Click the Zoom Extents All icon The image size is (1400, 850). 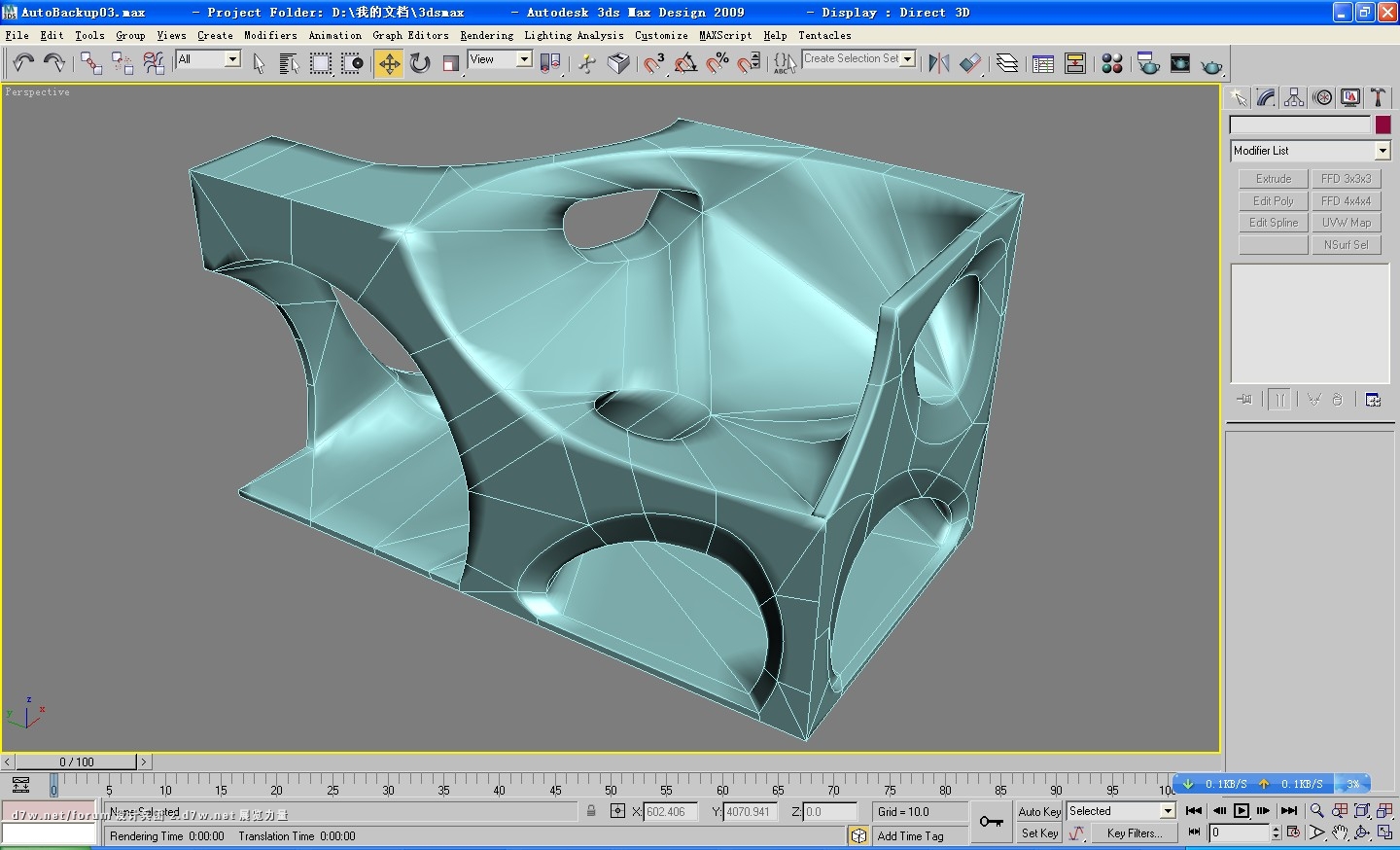pyautogui.click(x=1384, y=810)
